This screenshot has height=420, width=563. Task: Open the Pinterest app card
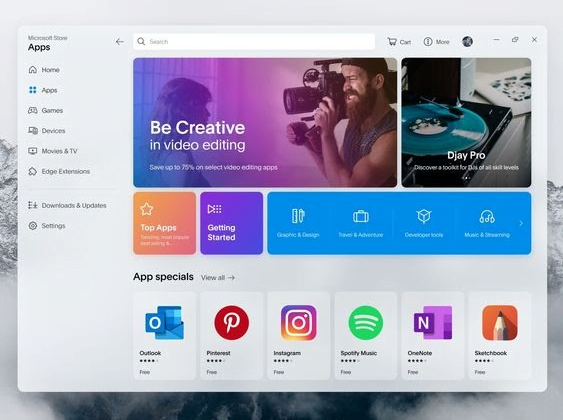[232, 336]
